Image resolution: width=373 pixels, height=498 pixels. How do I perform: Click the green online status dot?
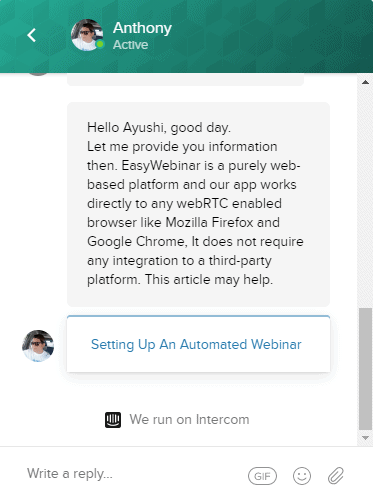[x=100, y=44]
